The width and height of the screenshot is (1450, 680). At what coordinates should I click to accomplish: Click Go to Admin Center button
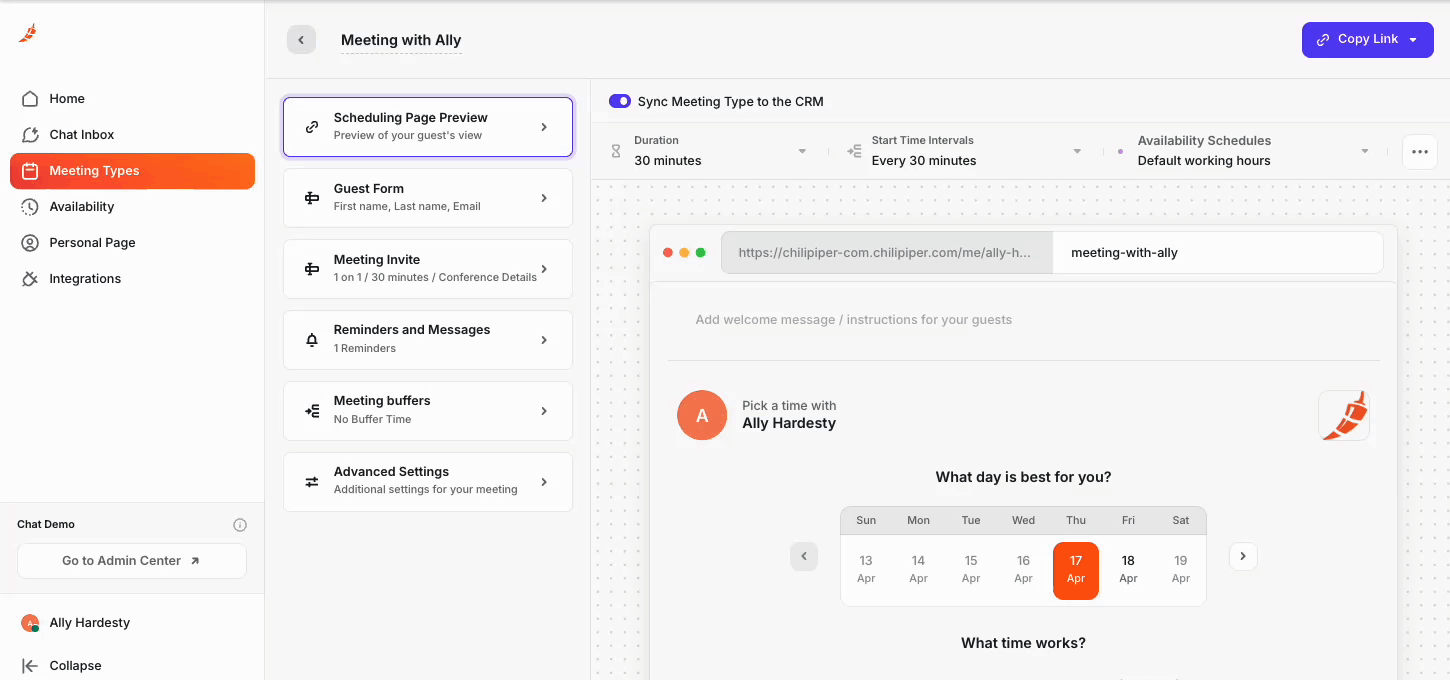pyautogui.click(x=132, y=561)
